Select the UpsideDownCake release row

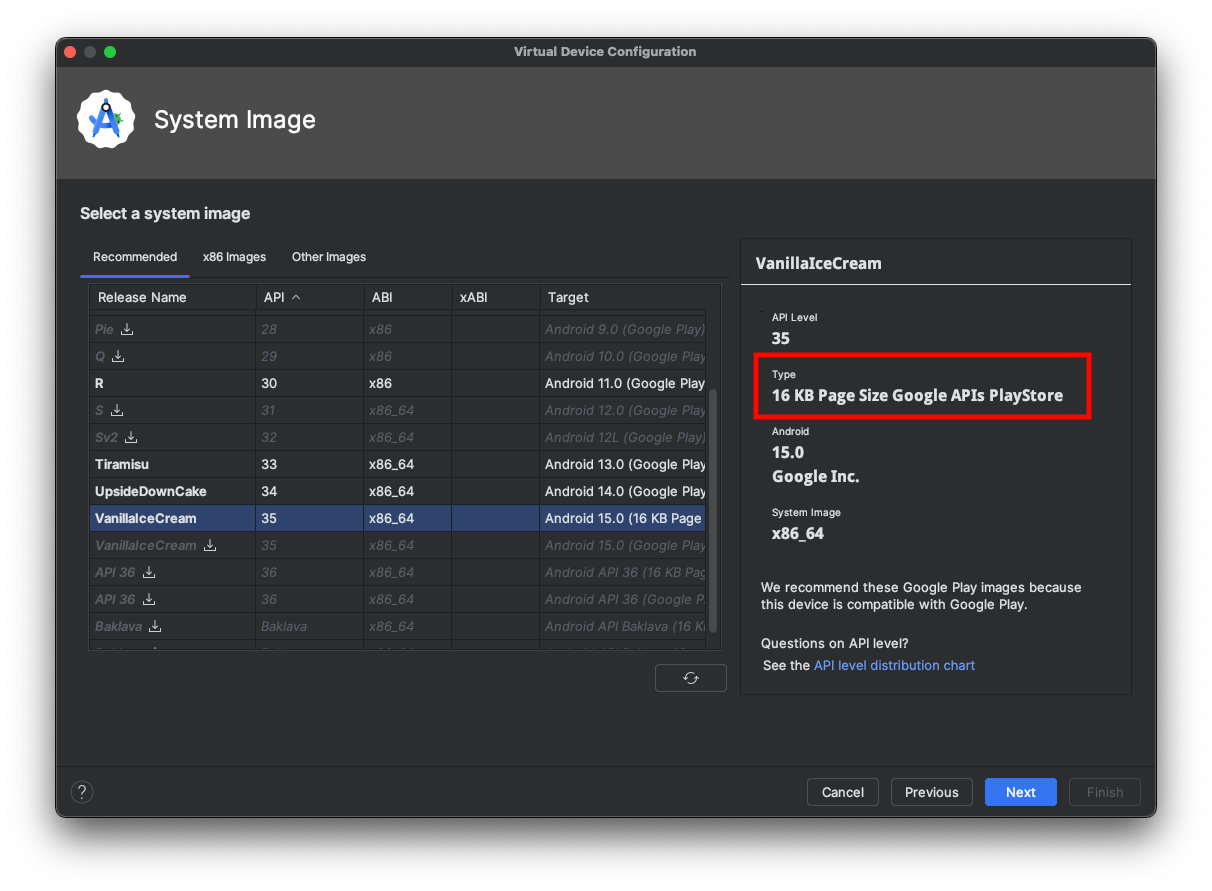pyautogui.click(x=398, y=491)
